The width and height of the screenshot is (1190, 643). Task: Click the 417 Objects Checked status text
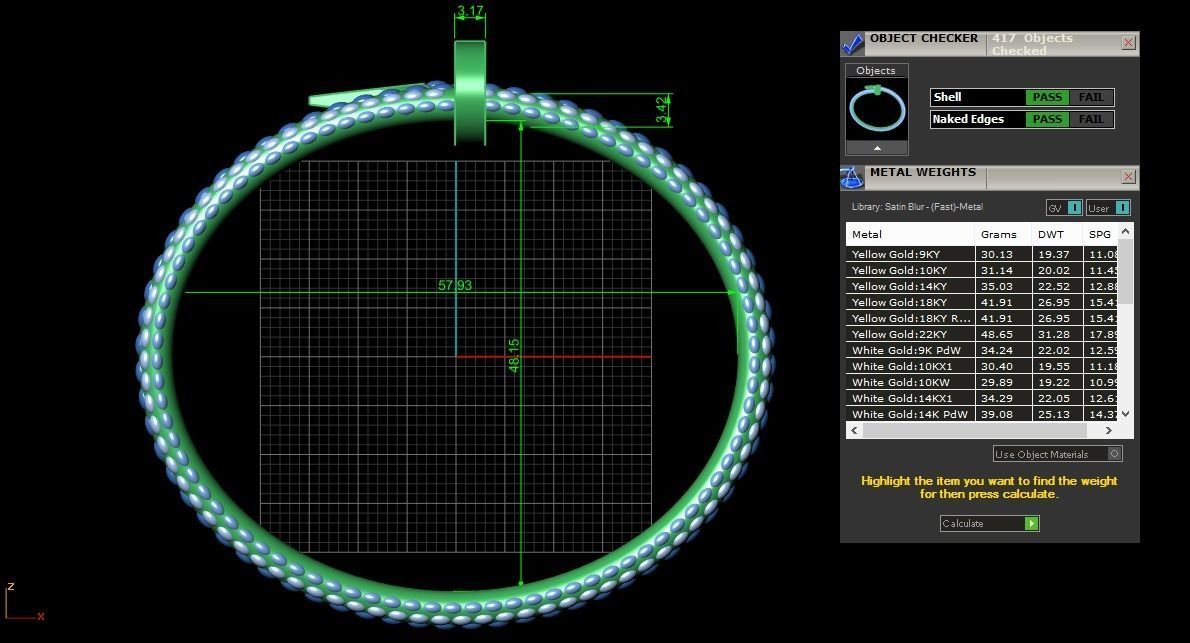[1032, 44]
